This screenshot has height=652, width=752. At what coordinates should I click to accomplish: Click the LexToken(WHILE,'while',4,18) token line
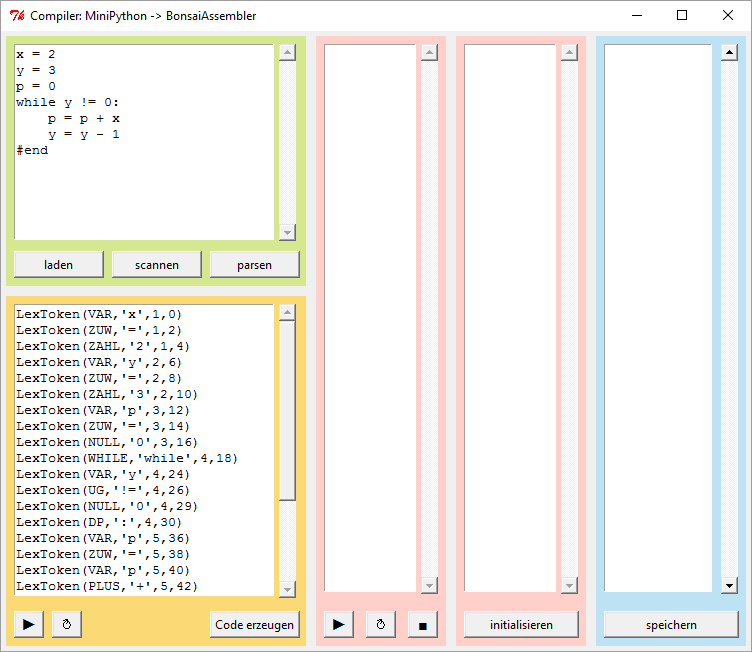pyautogui.click(x=127, y=458)
